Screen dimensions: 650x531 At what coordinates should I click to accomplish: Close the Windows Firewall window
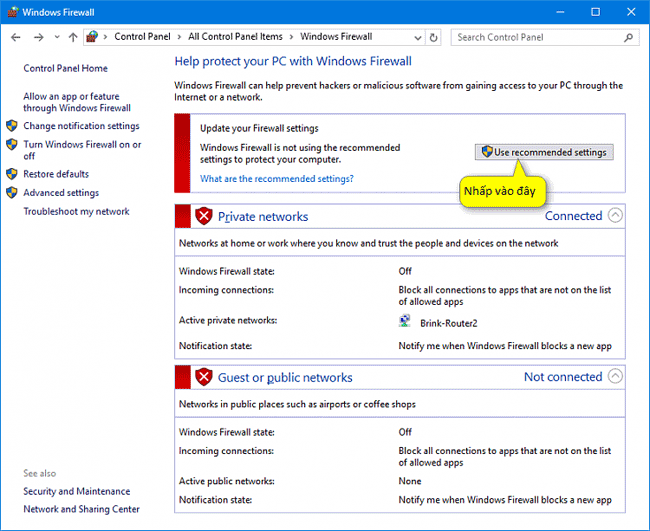pyautogui.click(x=631, y=12)
